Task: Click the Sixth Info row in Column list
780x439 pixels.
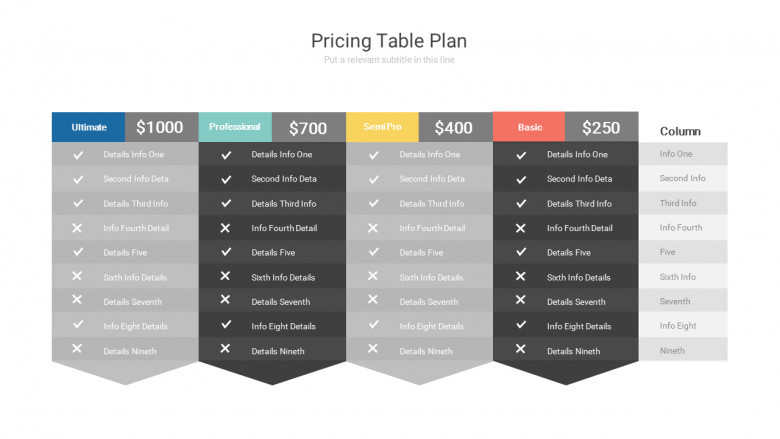Action: (x=678, y=277)
